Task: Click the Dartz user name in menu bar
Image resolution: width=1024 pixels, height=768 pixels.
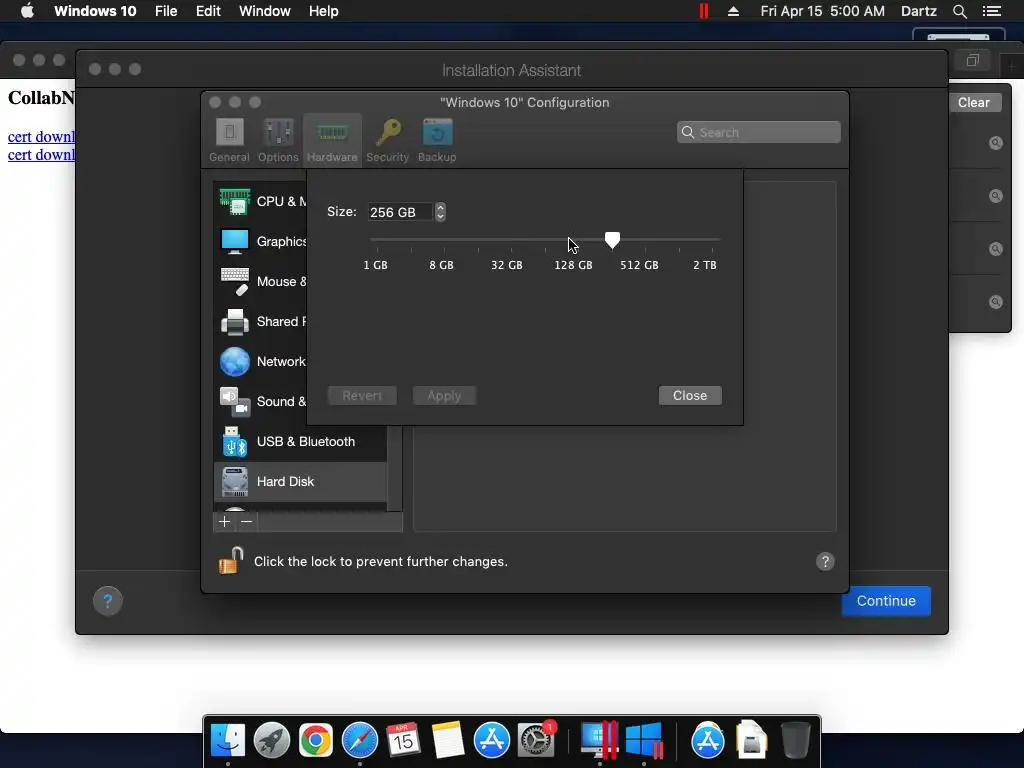Action: pyautogui.click(x=918, y=11)
